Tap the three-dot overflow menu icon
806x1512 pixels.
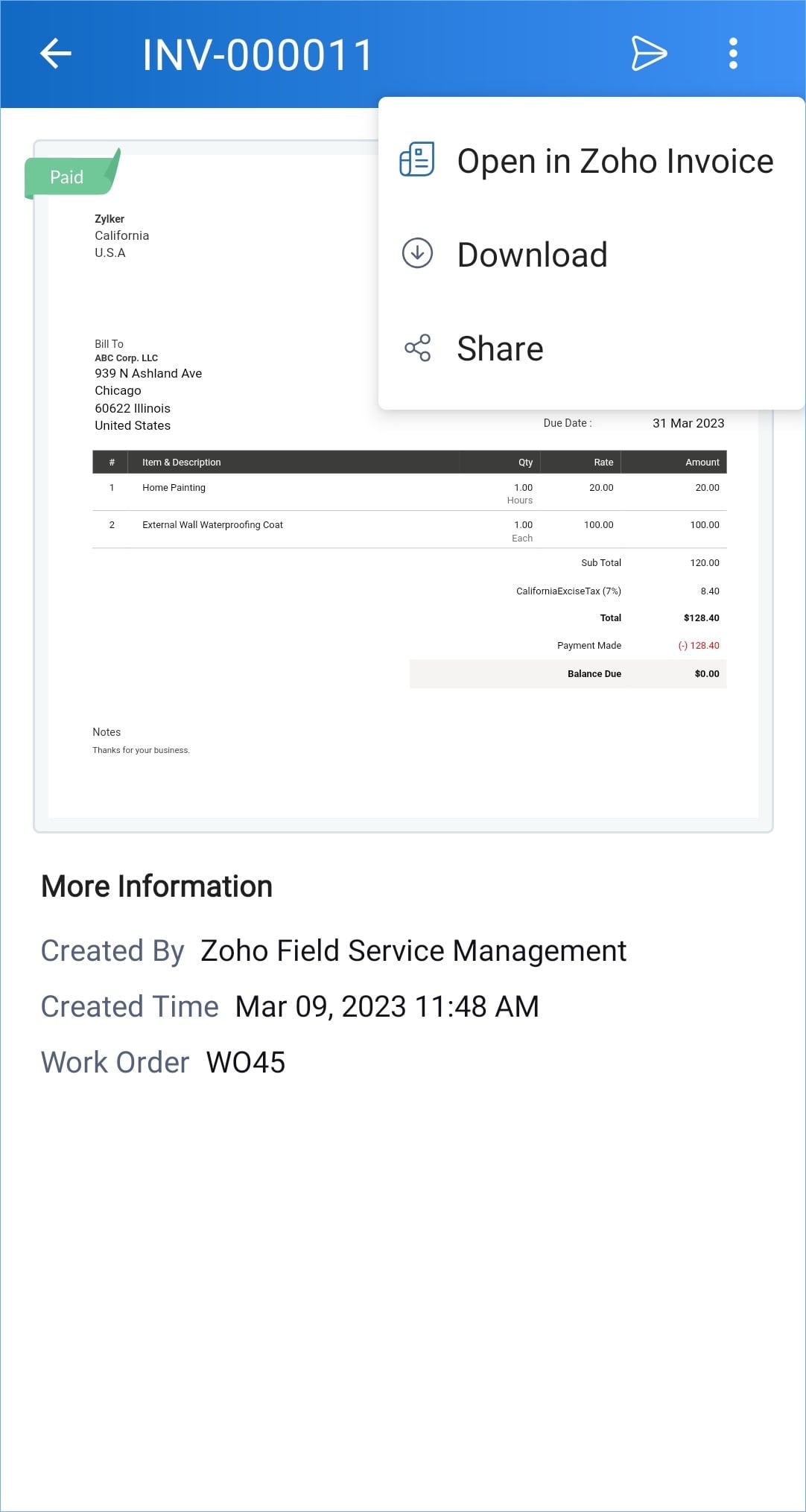pos(733,54)
